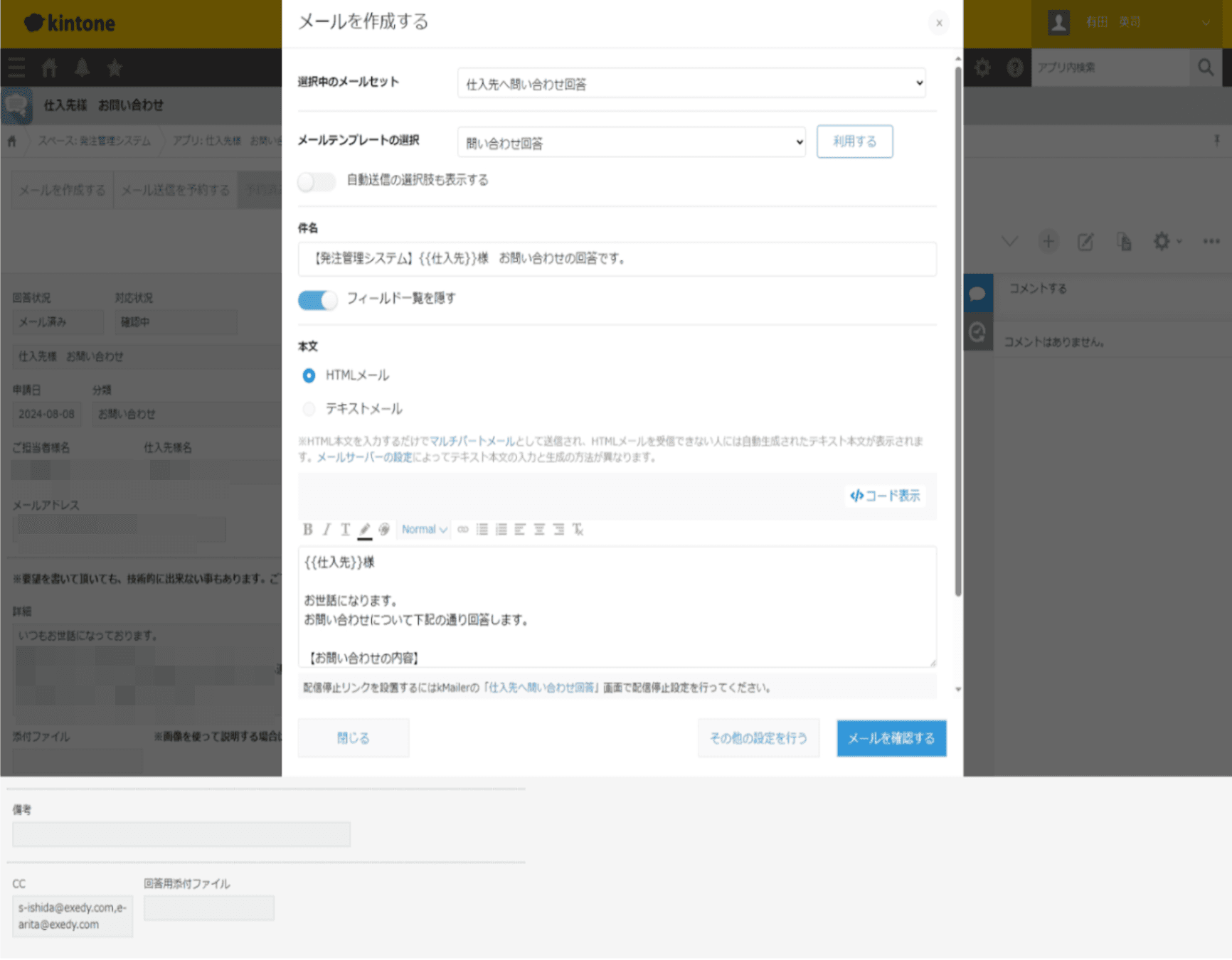Click the underline text icon
The width and height of the screenshot is (1232, 960).
point(345,529)
